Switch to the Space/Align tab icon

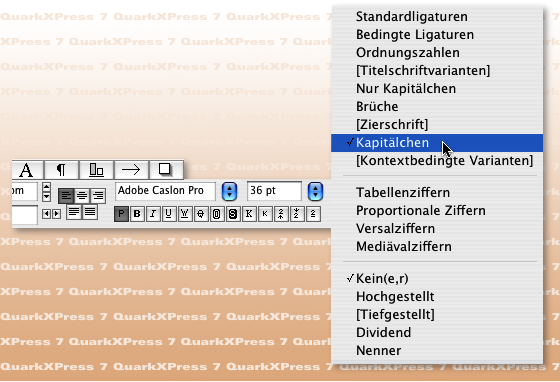pos(96,170)
